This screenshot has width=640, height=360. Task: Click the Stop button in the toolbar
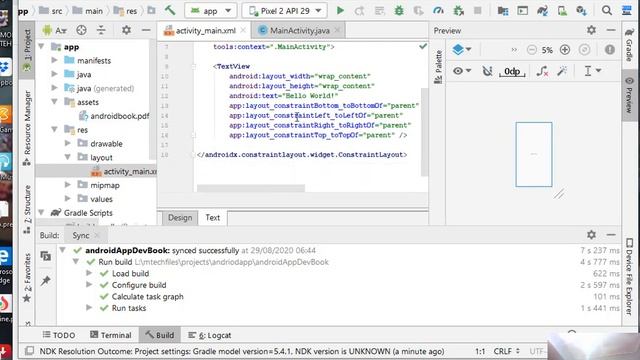tap(477, 11)
